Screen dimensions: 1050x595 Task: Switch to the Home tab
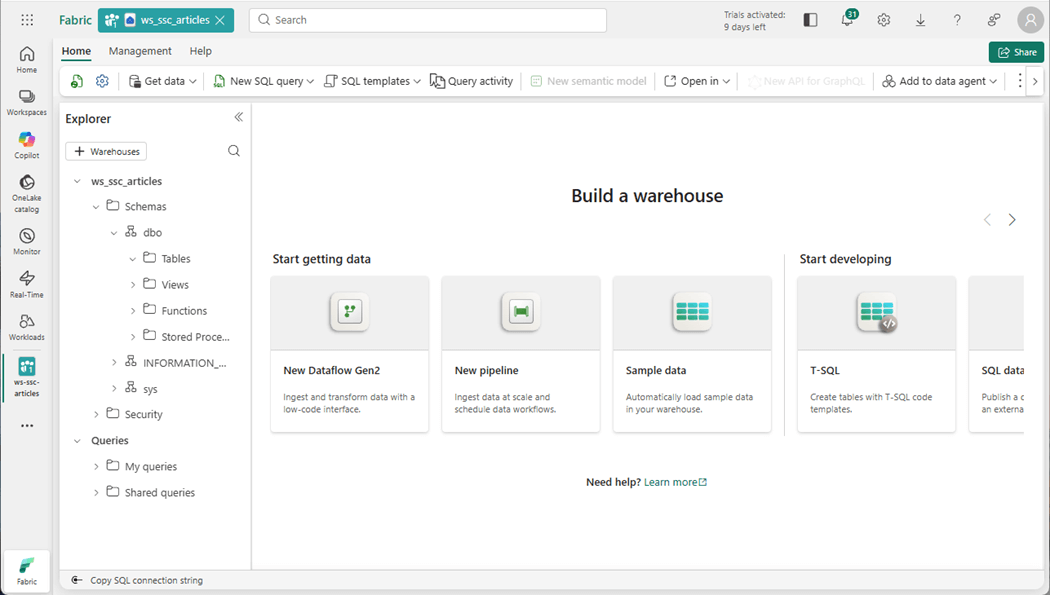point(76,51)
